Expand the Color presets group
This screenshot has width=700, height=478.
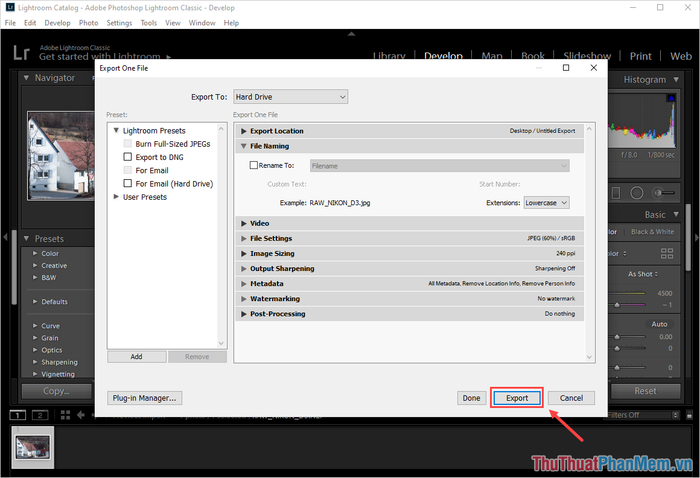35,253
